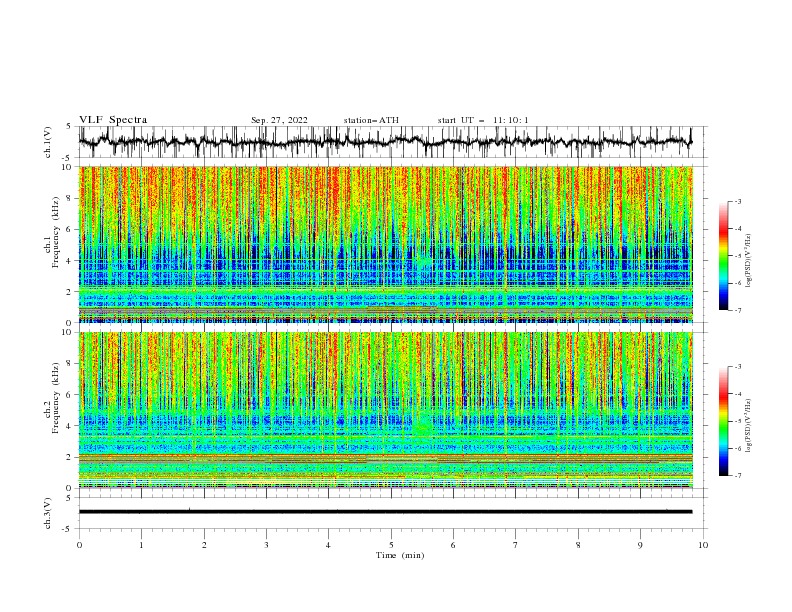The image size is (792, 612).
Task: Click the "-7" tick on ch.1 colorbar
Action: [737, 310]
